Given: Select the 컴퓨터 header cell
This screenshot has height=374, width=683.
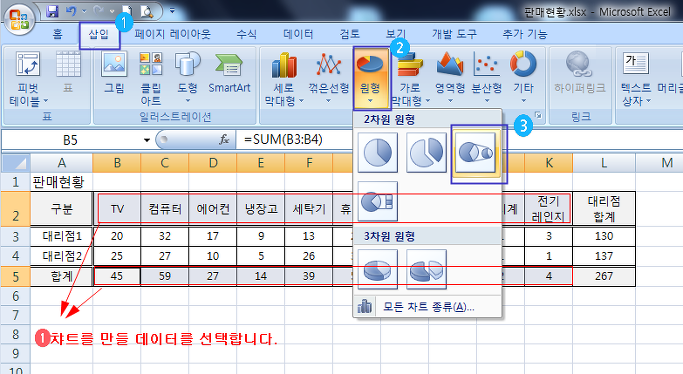Looking at the screenshot, I should 165,209.
